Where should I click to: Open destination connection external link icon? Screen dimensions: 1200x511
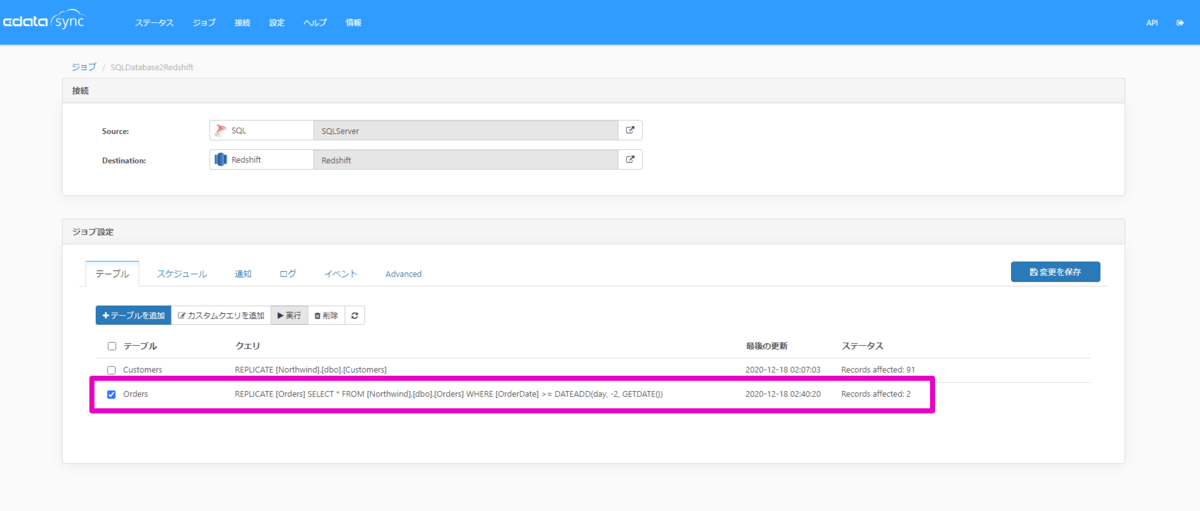click(x=630, y=159)
